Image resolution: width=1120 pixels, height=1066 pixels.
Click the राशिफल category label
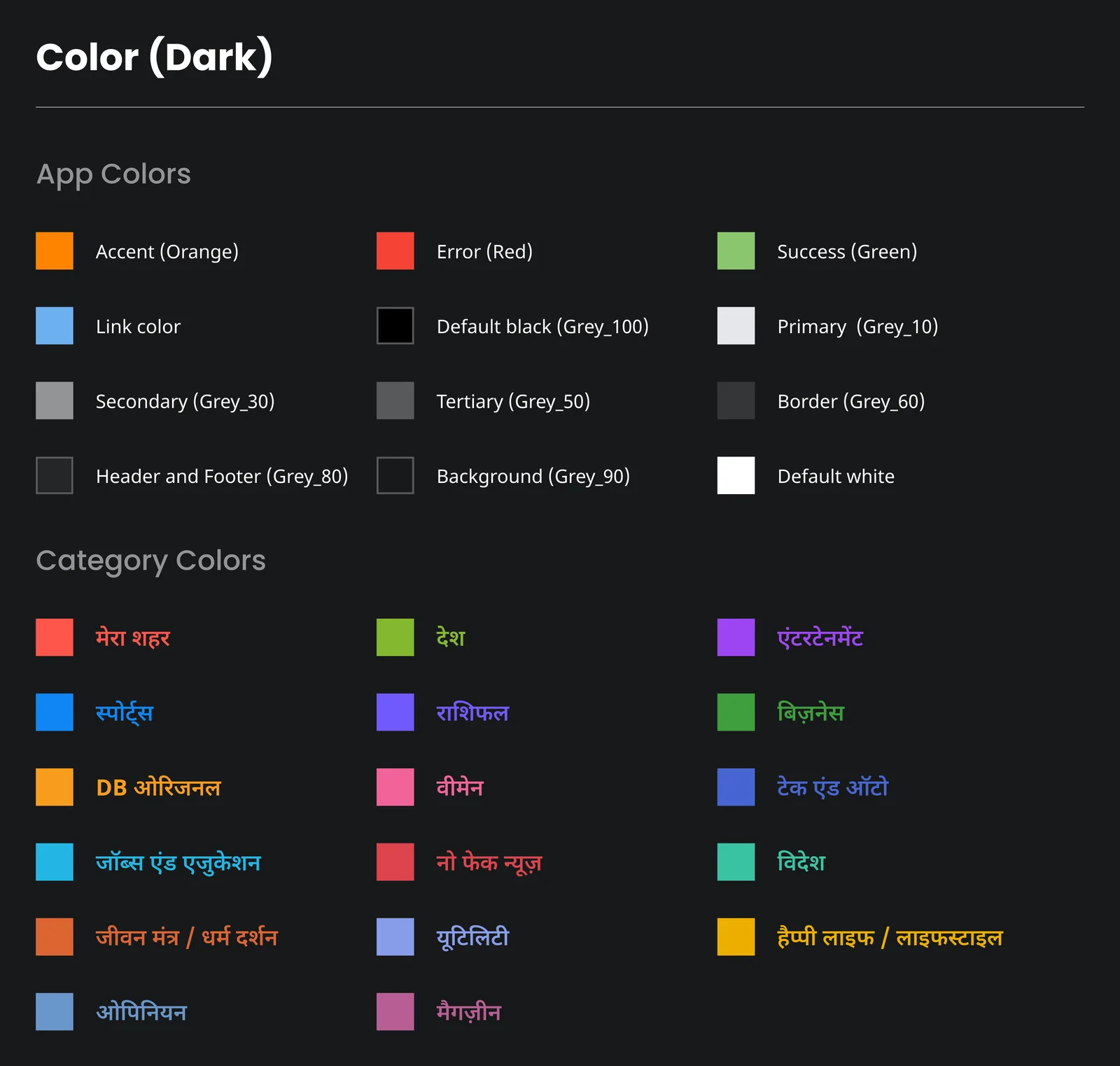[x=472, y=713]
